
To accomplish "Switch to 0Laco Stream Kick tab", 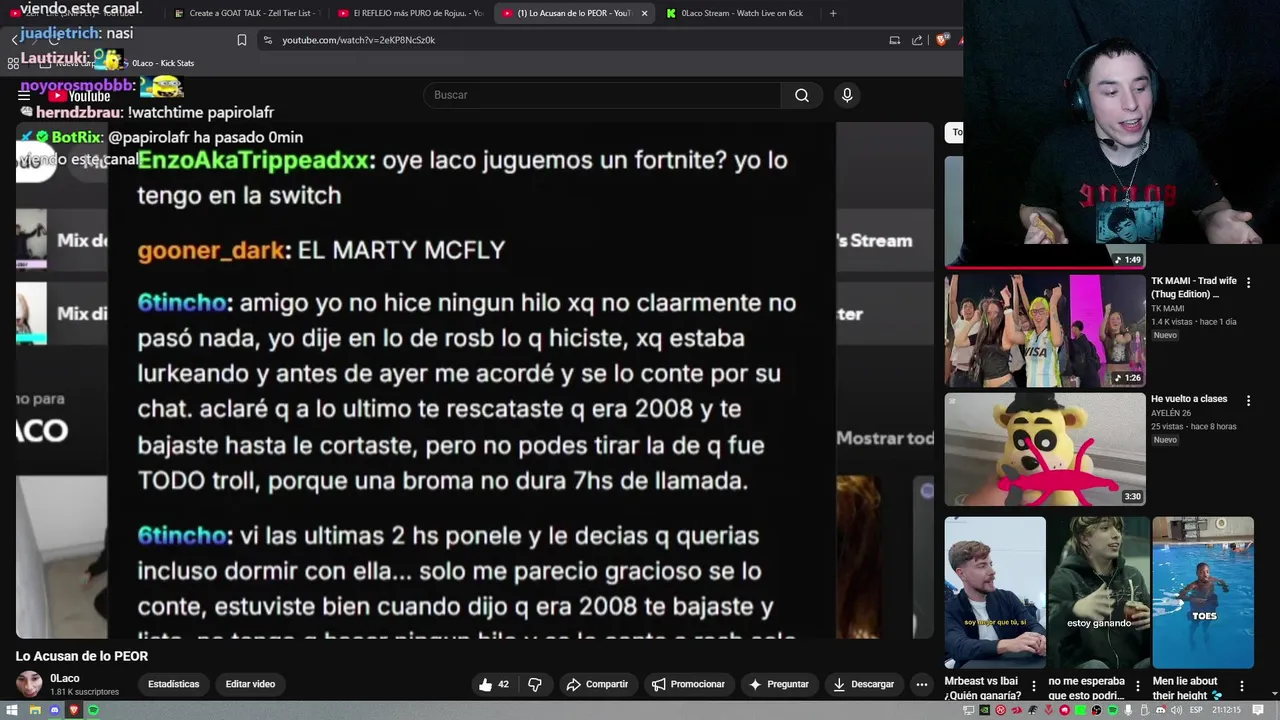I will [x=738, y=13].
